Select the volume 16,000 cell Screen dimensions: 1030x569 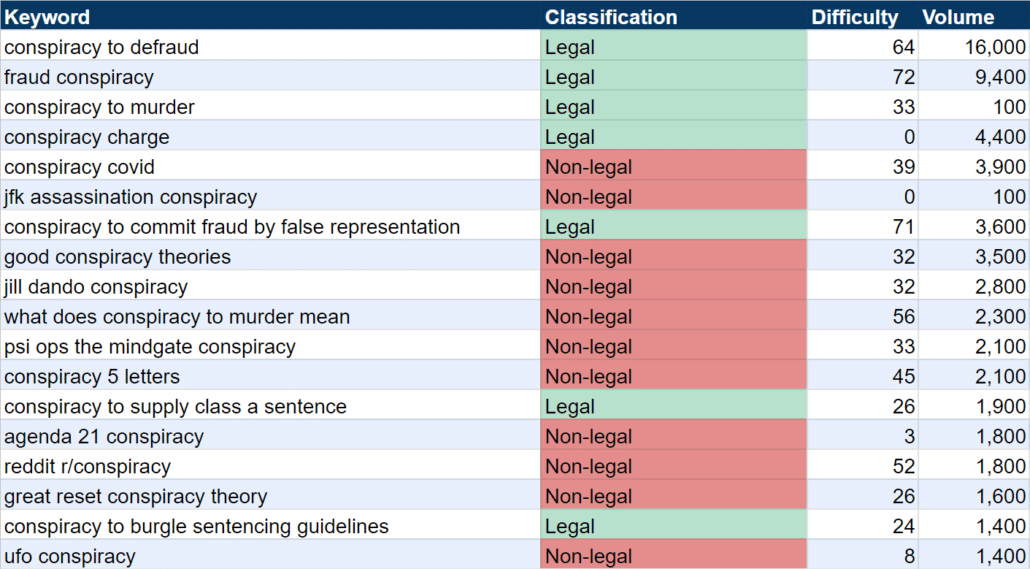click(x=974, y=47)
